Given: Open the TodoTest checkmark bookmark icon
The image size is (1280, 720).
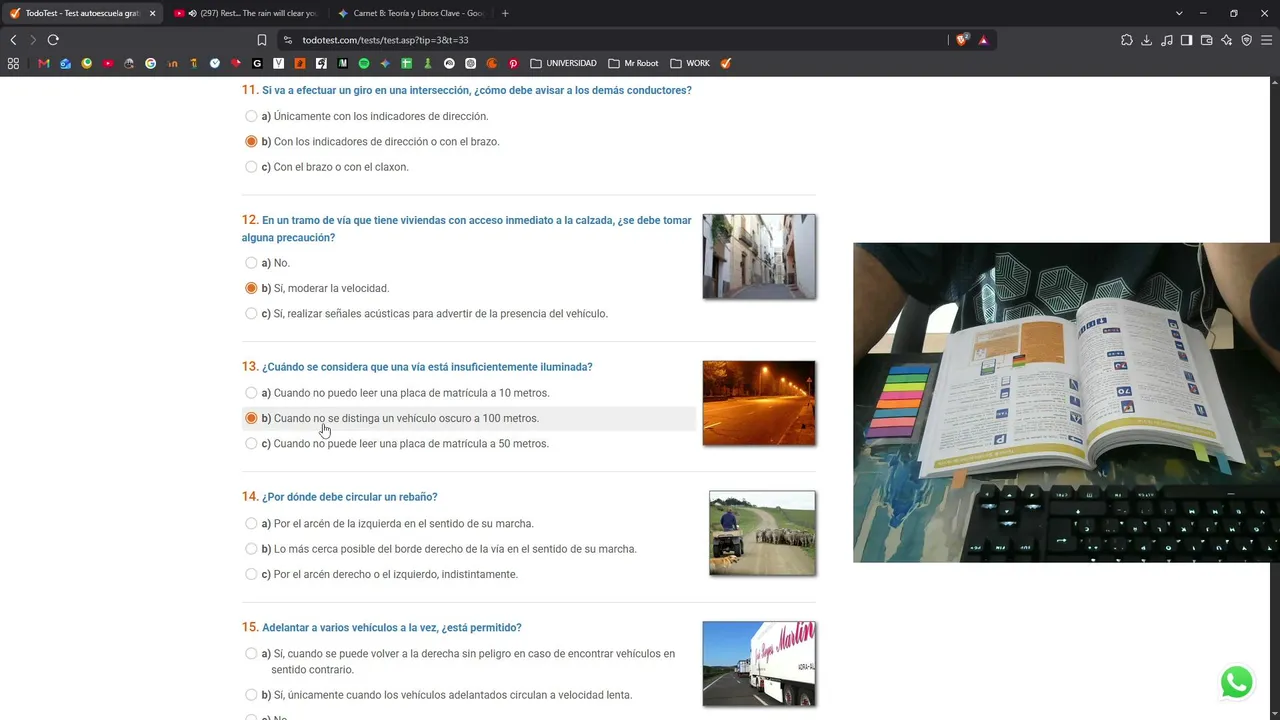Looking at the screenshot, I should [726, 63].
